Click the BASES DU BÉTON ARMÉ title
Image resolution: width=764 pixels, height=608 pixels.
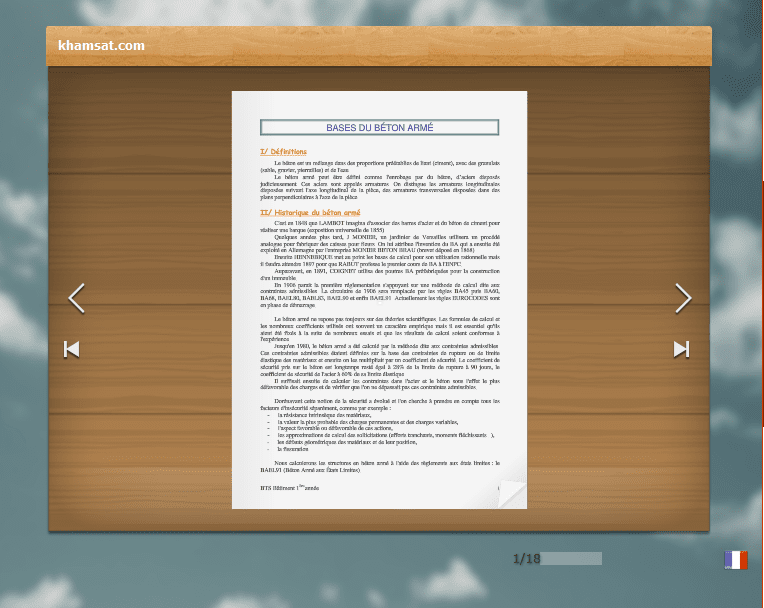380,128
